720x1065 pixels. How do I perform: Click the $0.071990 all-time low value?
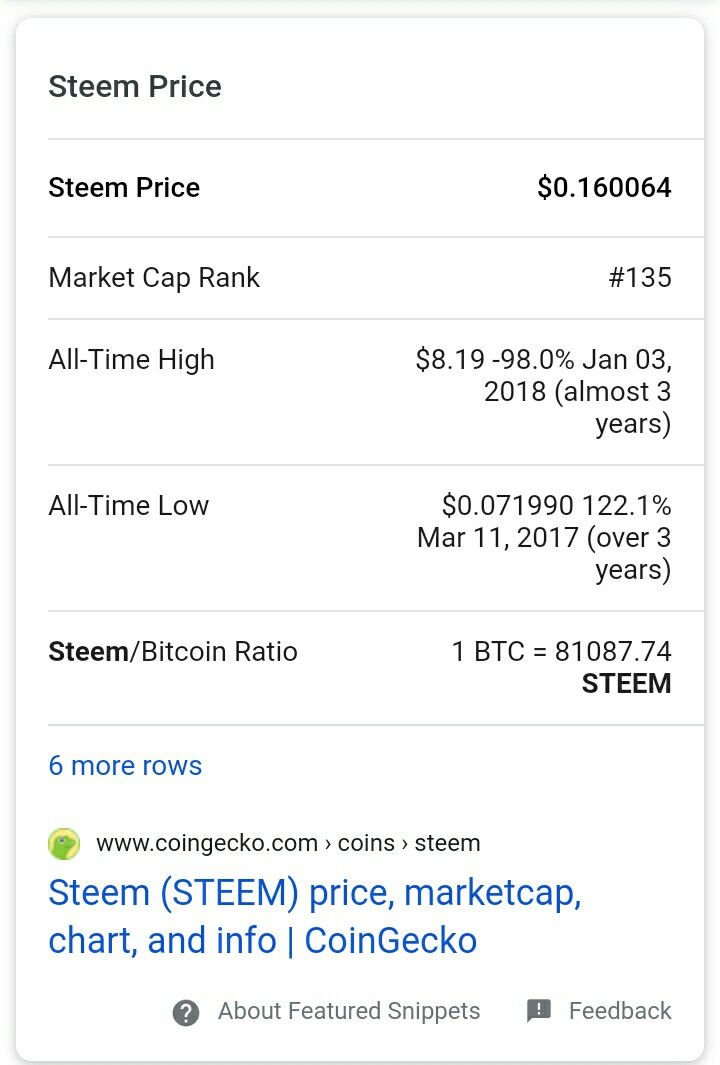[x=507, y=506]
